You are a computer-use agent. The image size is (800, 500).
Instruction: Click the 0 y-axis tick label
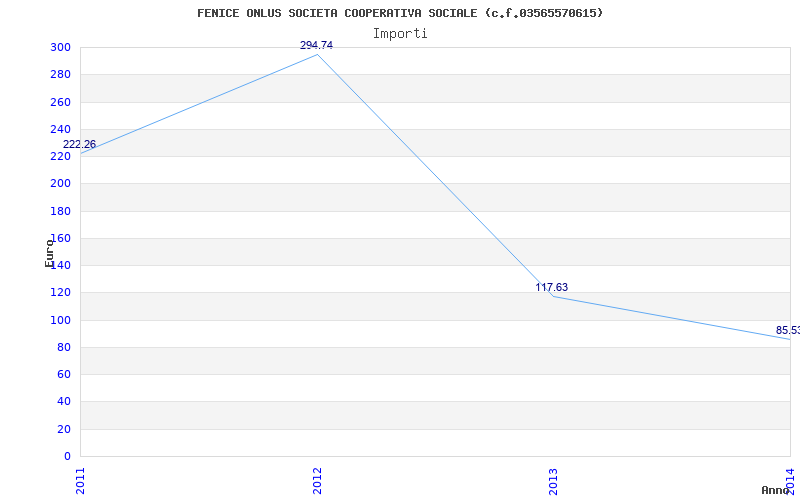click(67, 457)
